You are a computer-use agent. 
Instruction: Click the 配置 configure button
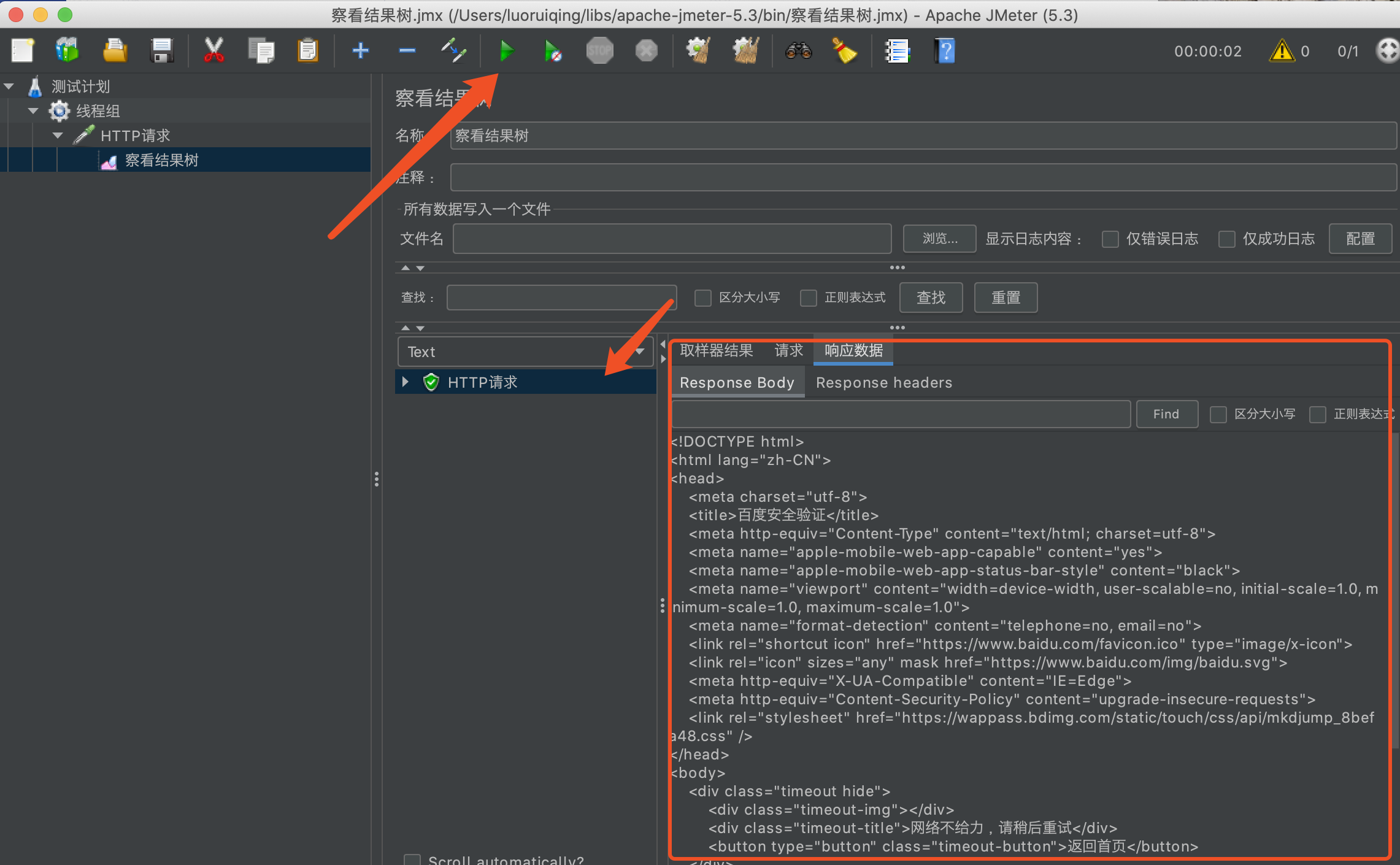tap(1360, 239)
